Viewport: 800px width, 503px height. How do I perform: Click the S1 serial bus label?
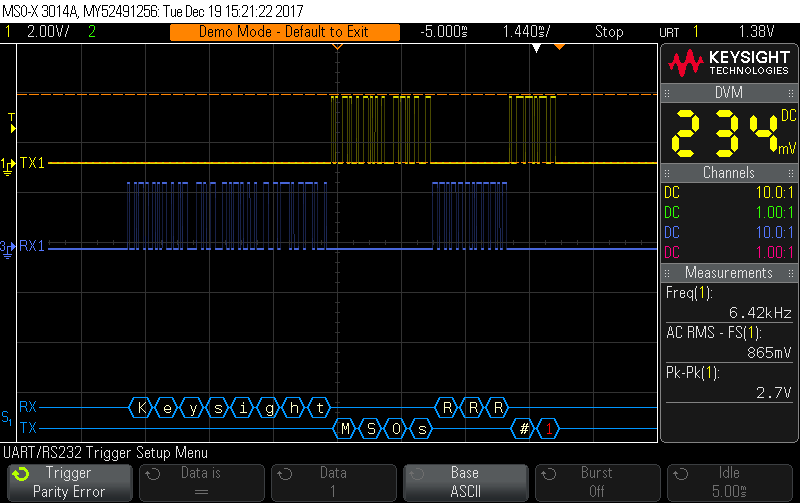(7, 418)
